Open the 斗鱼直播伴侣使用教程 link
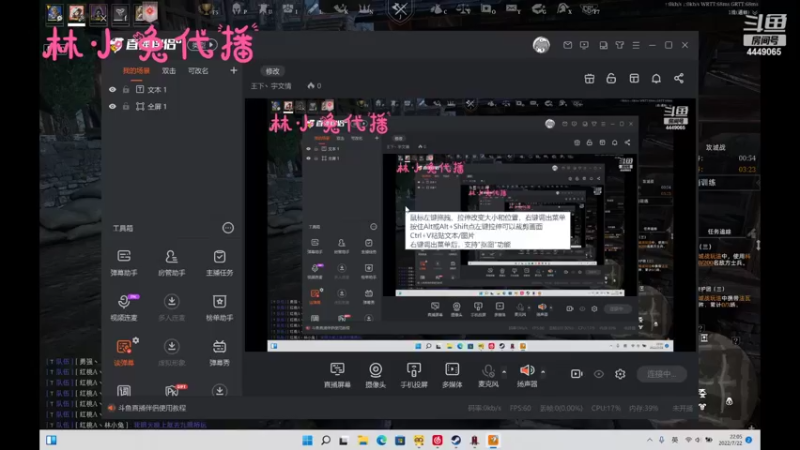 [x=152, y=408]
